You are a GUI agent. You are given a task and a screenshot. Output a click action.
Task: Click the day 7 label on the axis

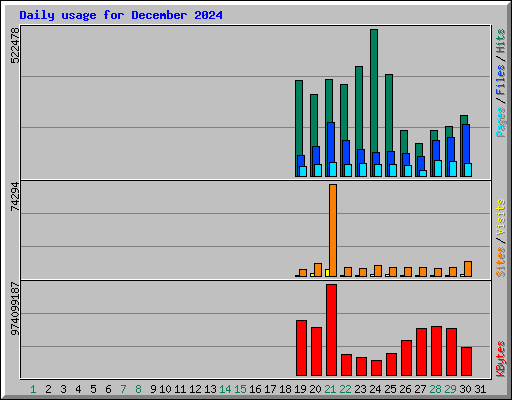123,389
